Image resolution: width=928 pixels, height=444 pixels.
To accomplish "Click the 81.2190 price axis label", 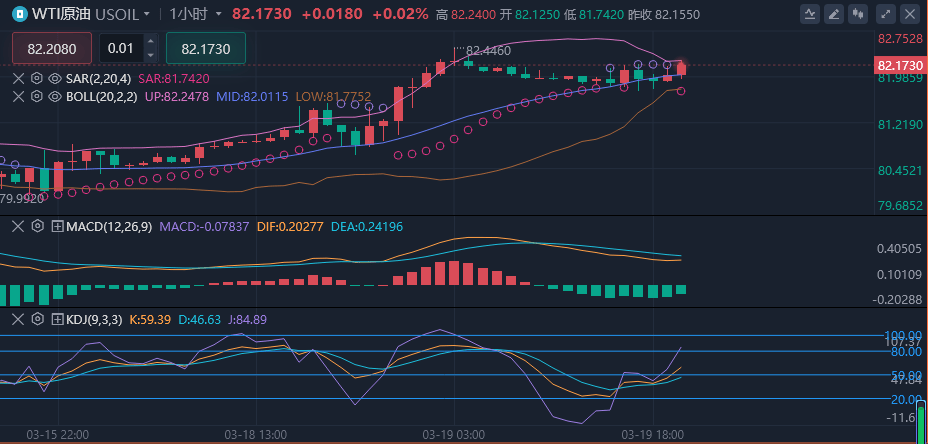I will tap(900, 125).
